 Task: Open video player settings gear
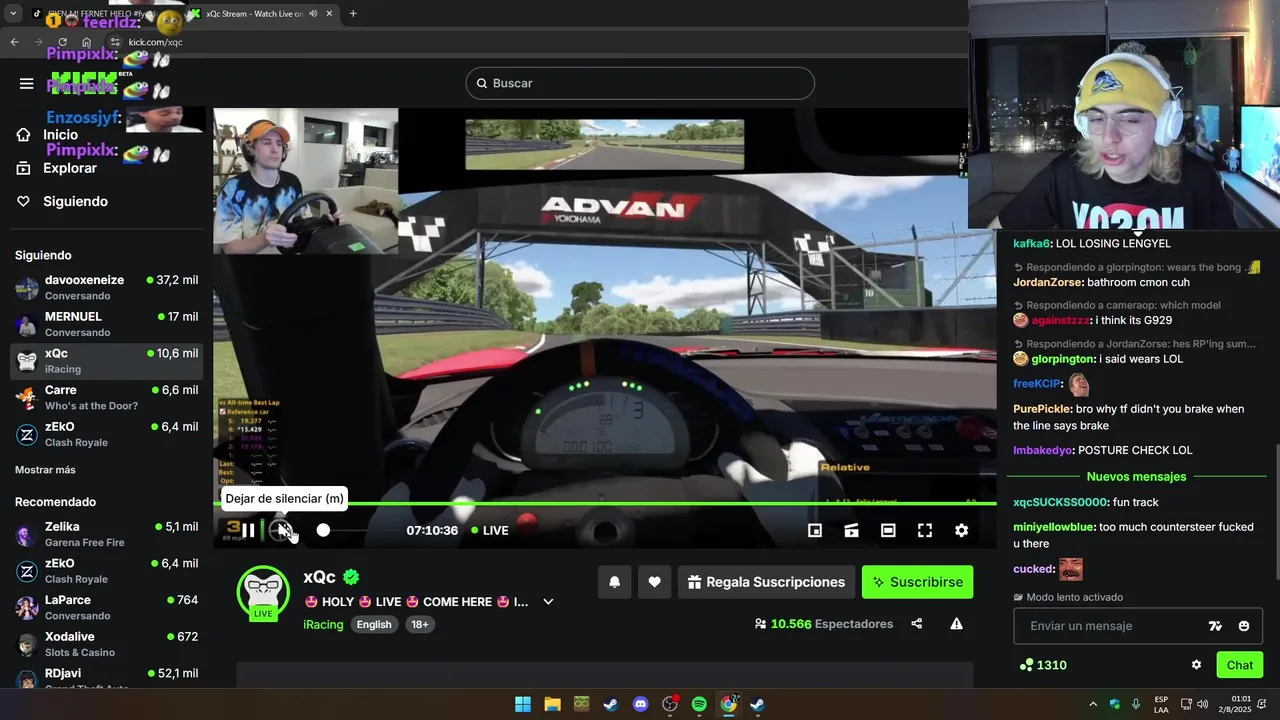961,530
